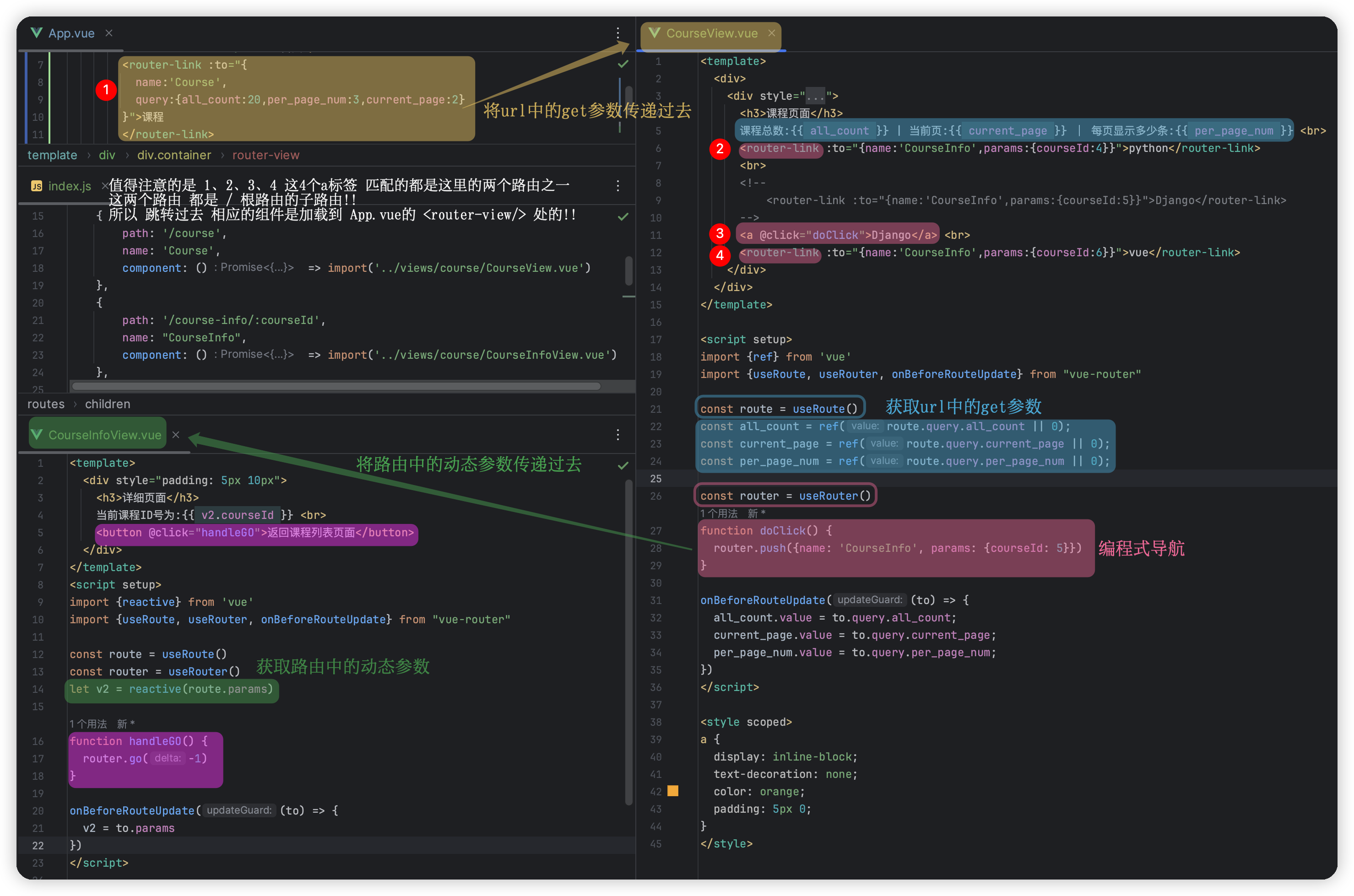Click the children breadcrumb in index.js

pos(108,404)
